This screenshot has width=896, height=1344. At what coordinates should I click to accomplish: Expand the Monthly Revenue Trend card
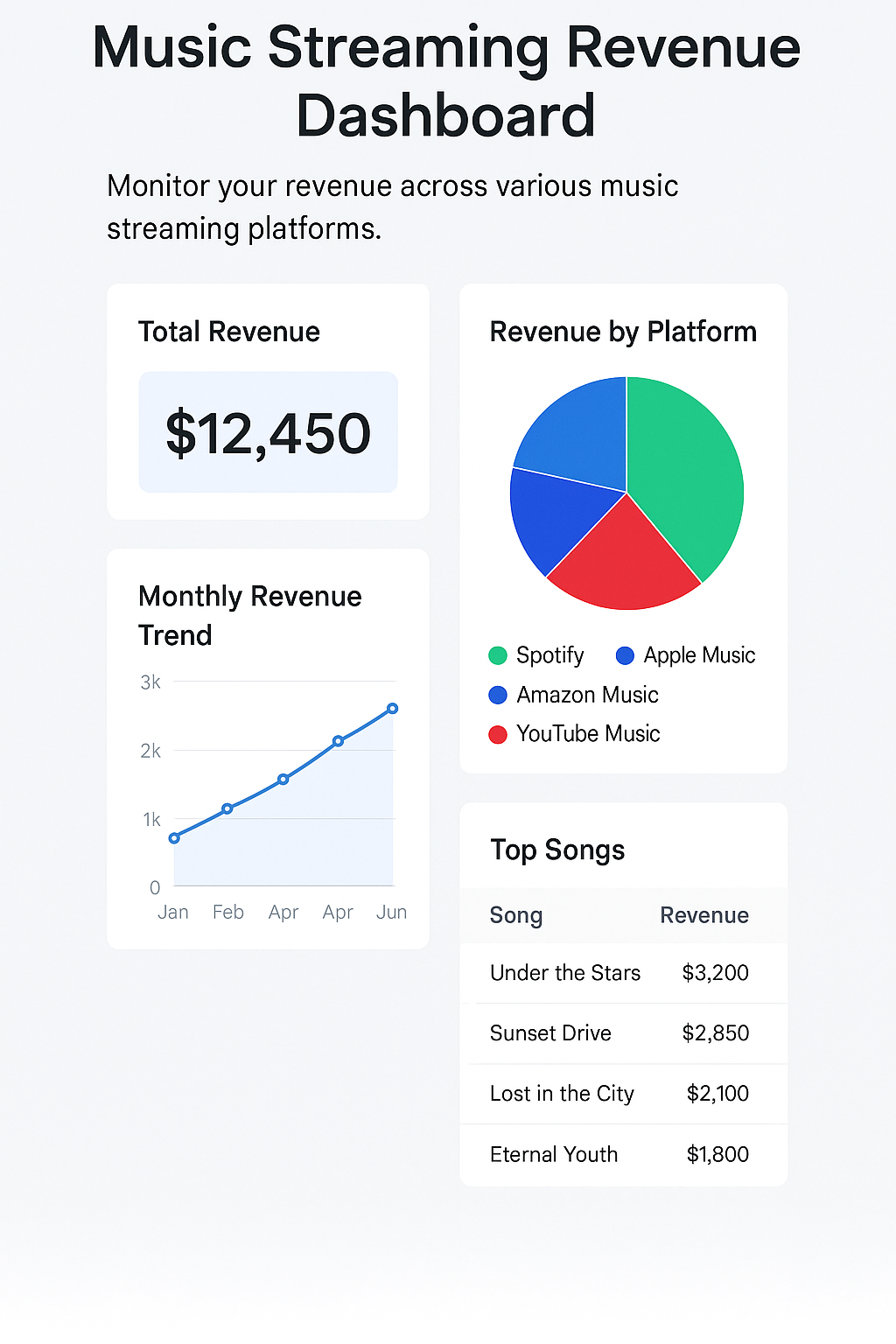point(250,615)
